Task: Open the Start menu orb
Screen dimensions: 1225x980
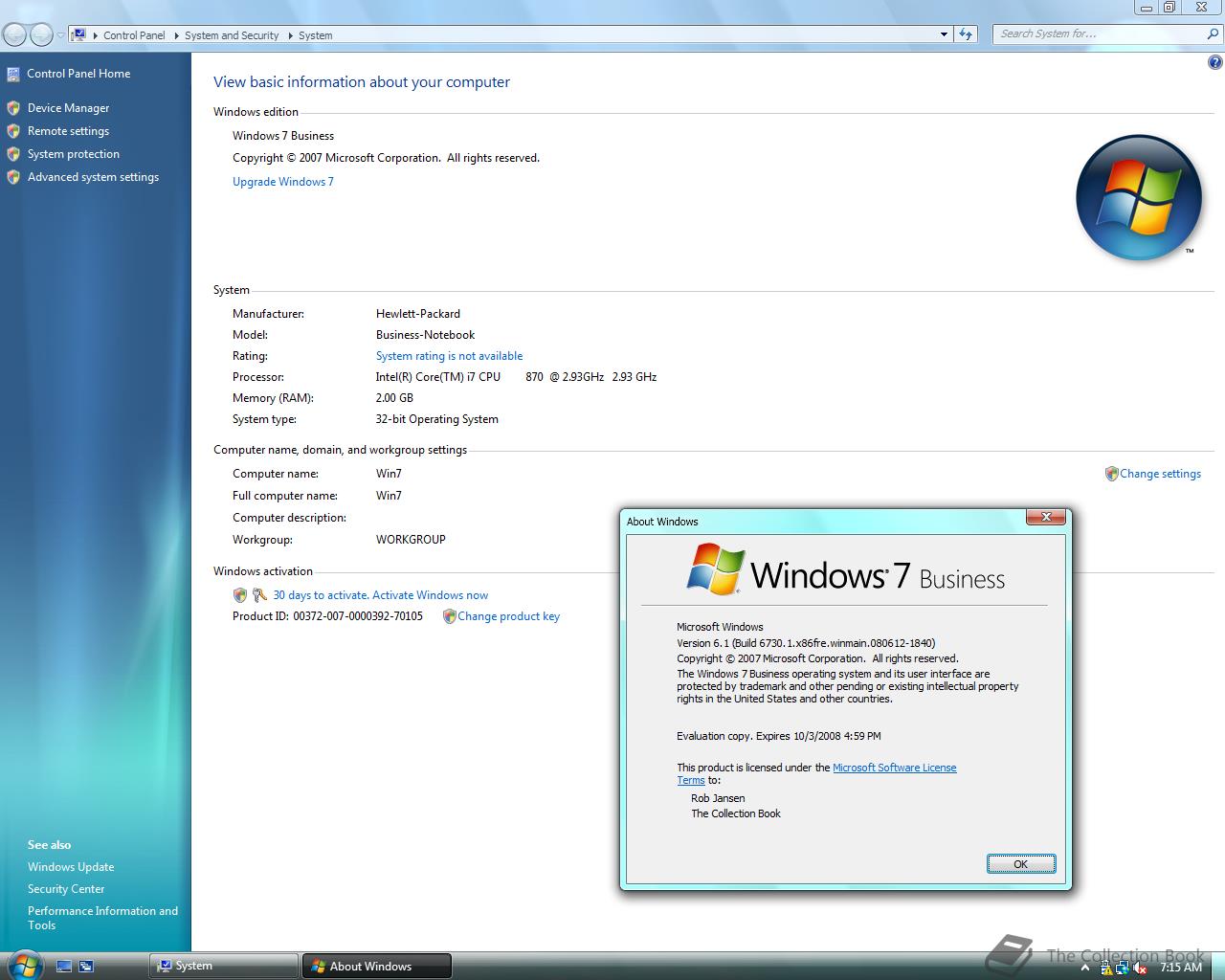Action: (x=24, y=965)
